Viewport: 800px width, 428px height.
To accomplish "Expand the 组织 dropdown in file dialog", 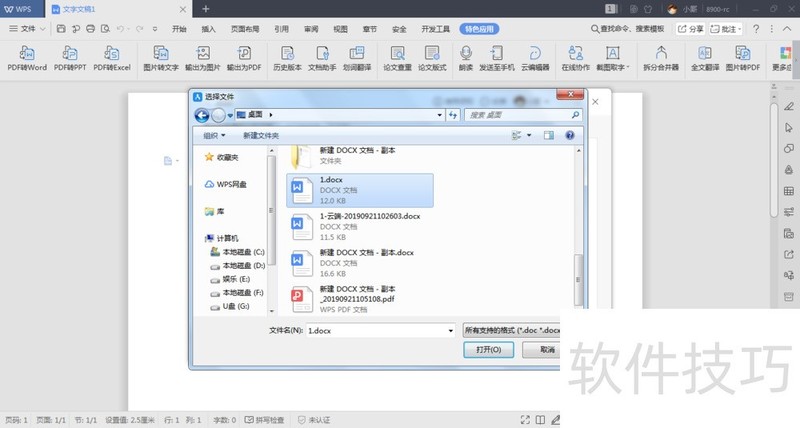I will 214,136.
